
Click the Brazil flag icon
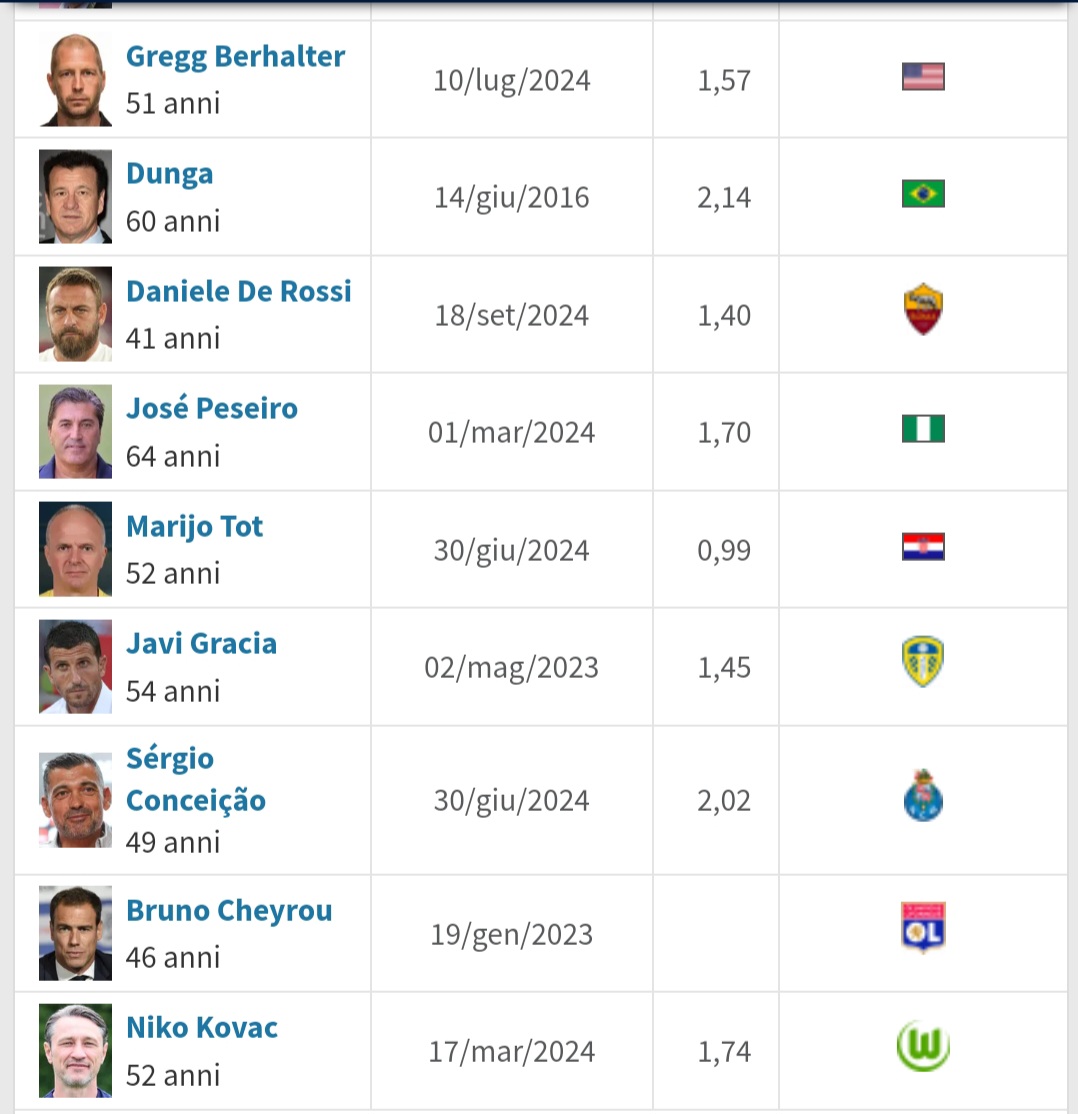click(x=922, y=194)
